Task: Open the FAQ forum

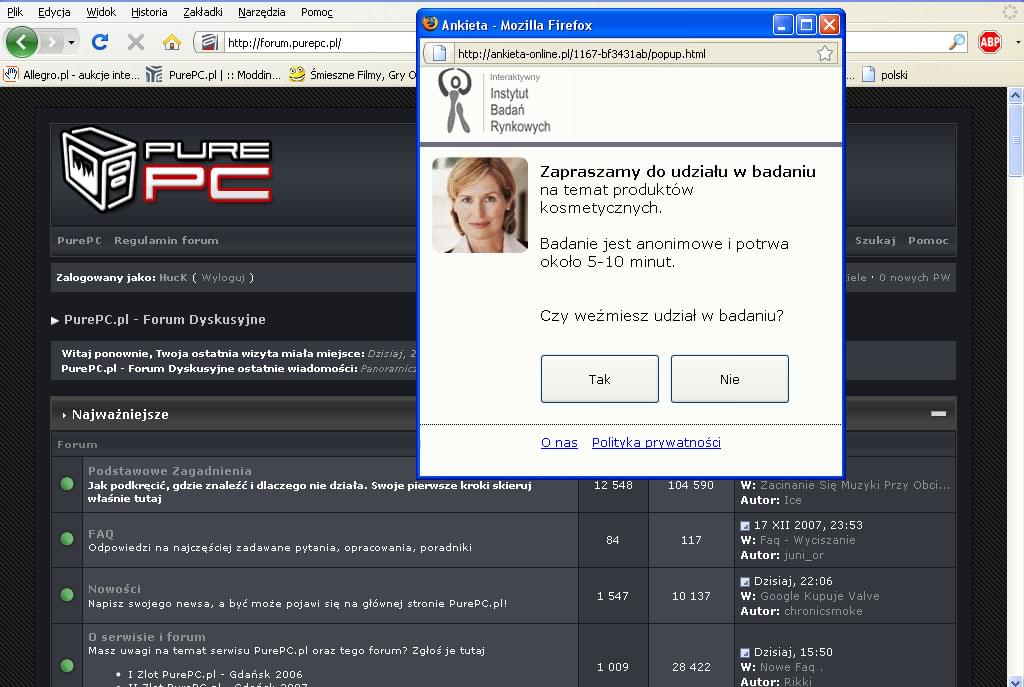Action: pyautogui.click(x=101, y=534)
